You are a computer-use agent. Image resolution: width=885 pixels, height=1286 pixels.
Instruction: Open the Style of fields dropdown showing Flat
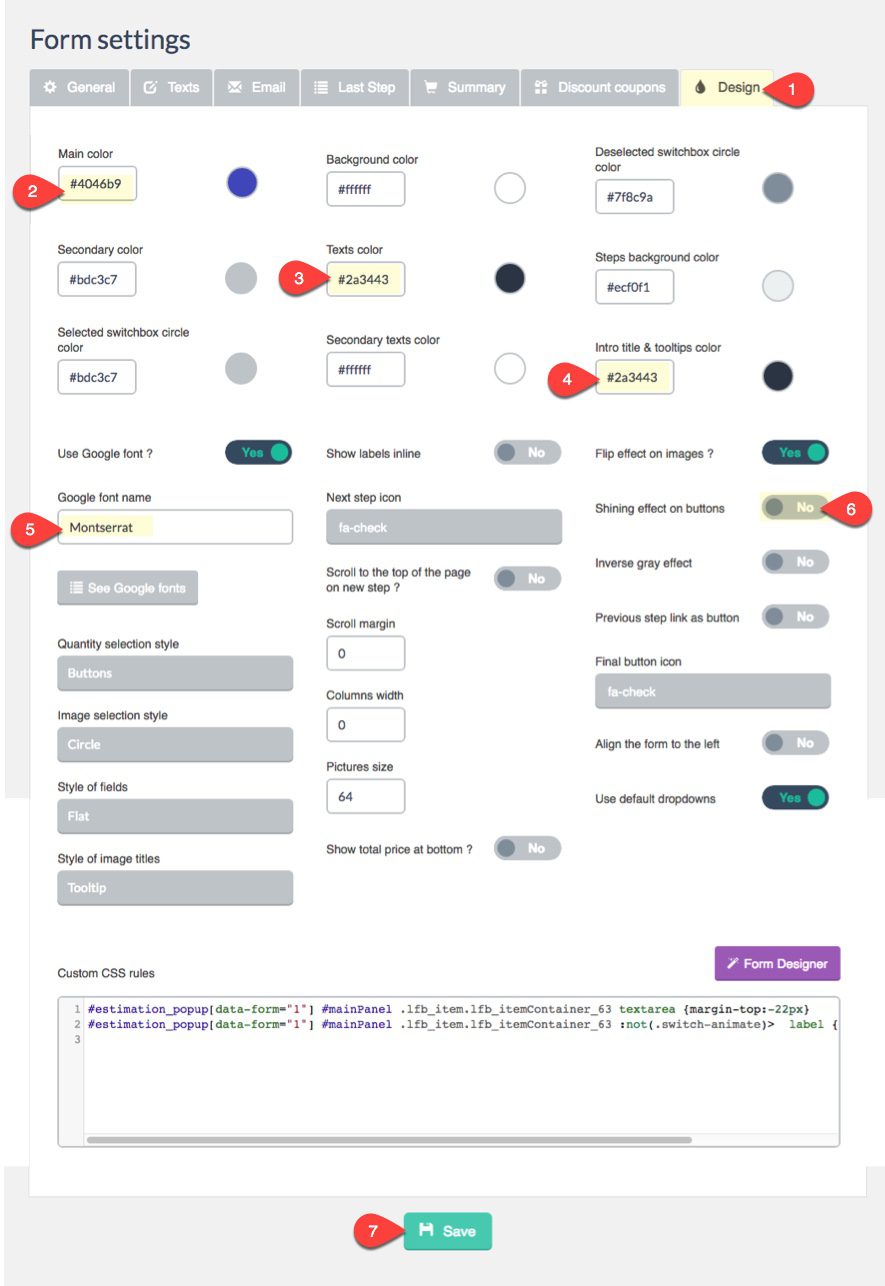click(175, 816)
